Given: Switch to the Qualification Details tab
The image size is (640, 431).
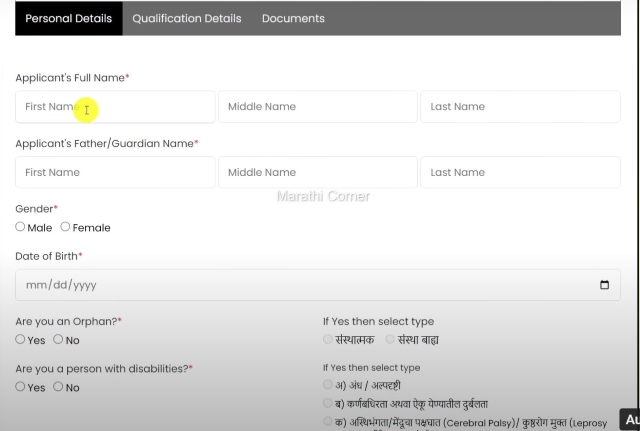Looking at the screenshot, I should point(187,18).
